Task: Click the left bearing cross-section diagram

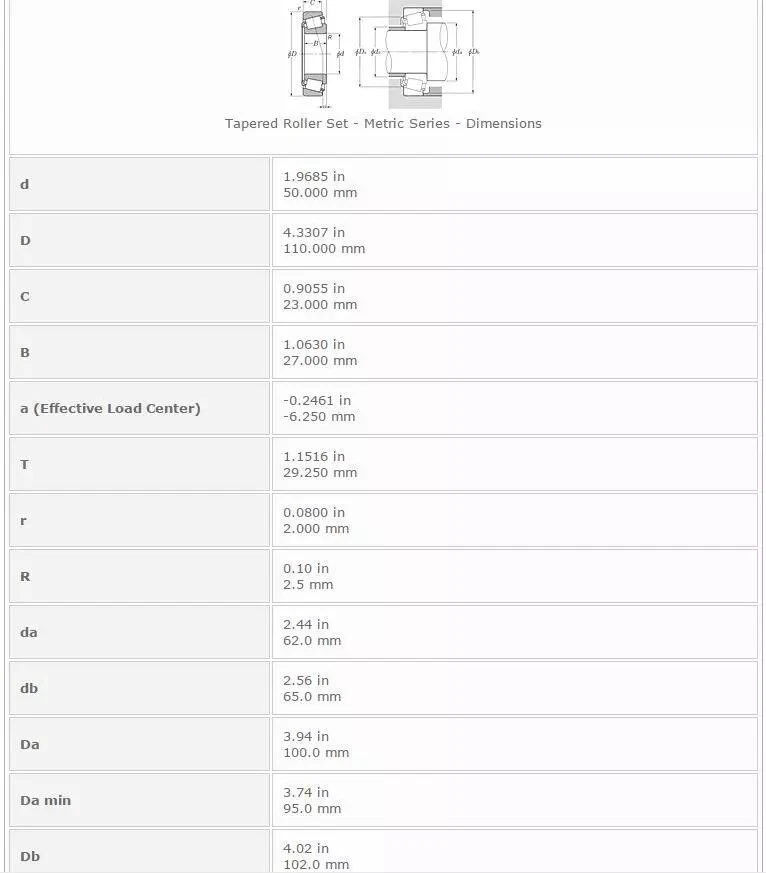Action: tap(315, 54)
